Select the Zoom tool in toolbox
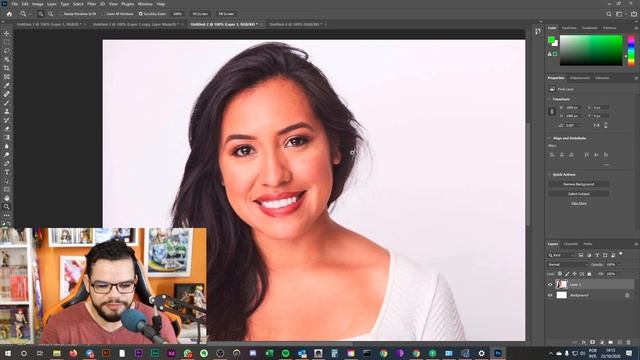 [7, 207]
